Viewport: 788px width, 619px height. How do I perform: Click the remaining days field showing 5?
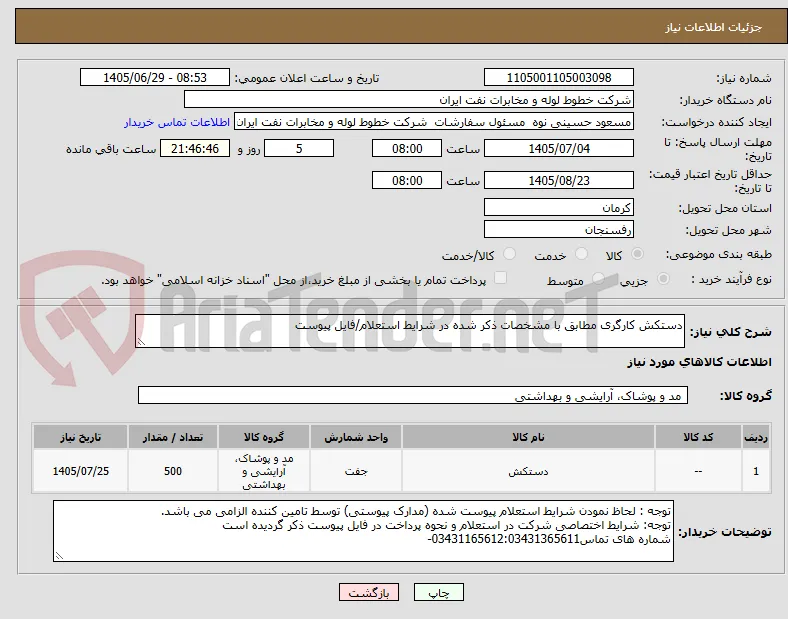pos(299,148)
